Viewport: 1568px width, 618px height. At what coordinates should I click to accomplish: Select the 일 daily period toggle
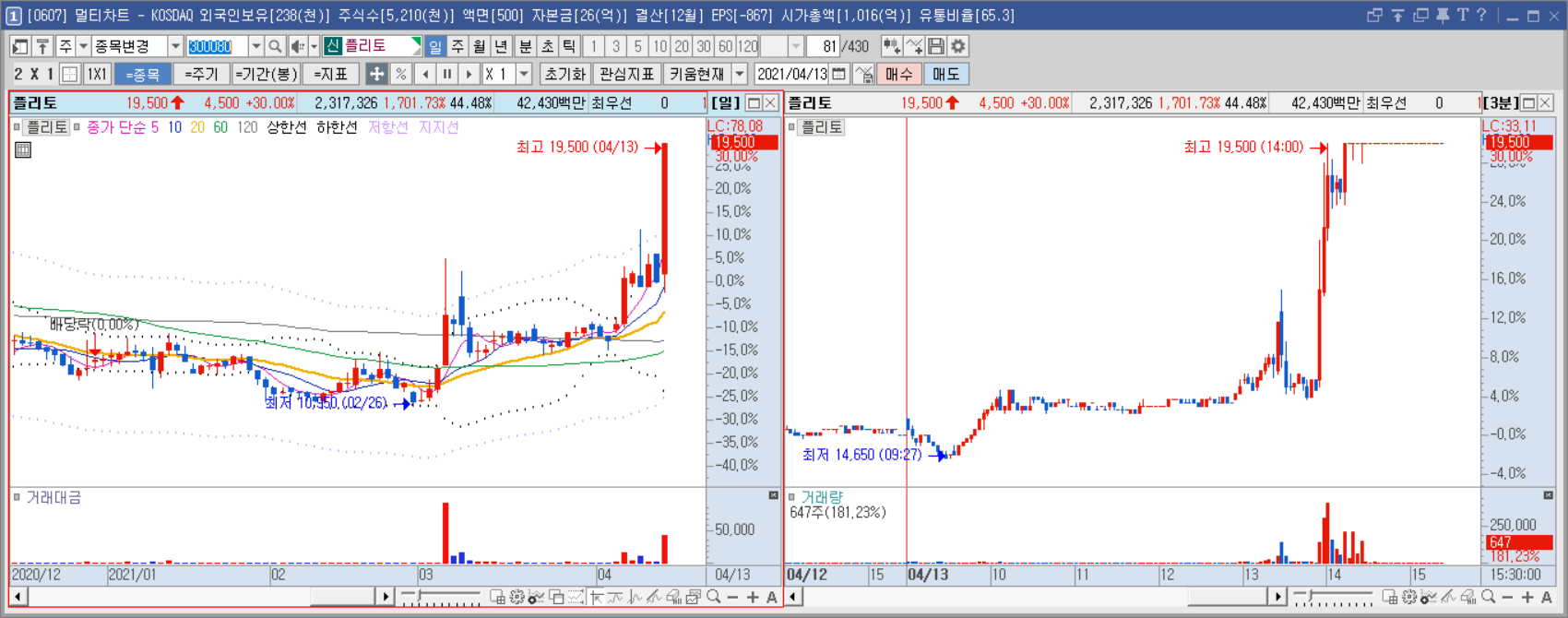pos(435,46)
